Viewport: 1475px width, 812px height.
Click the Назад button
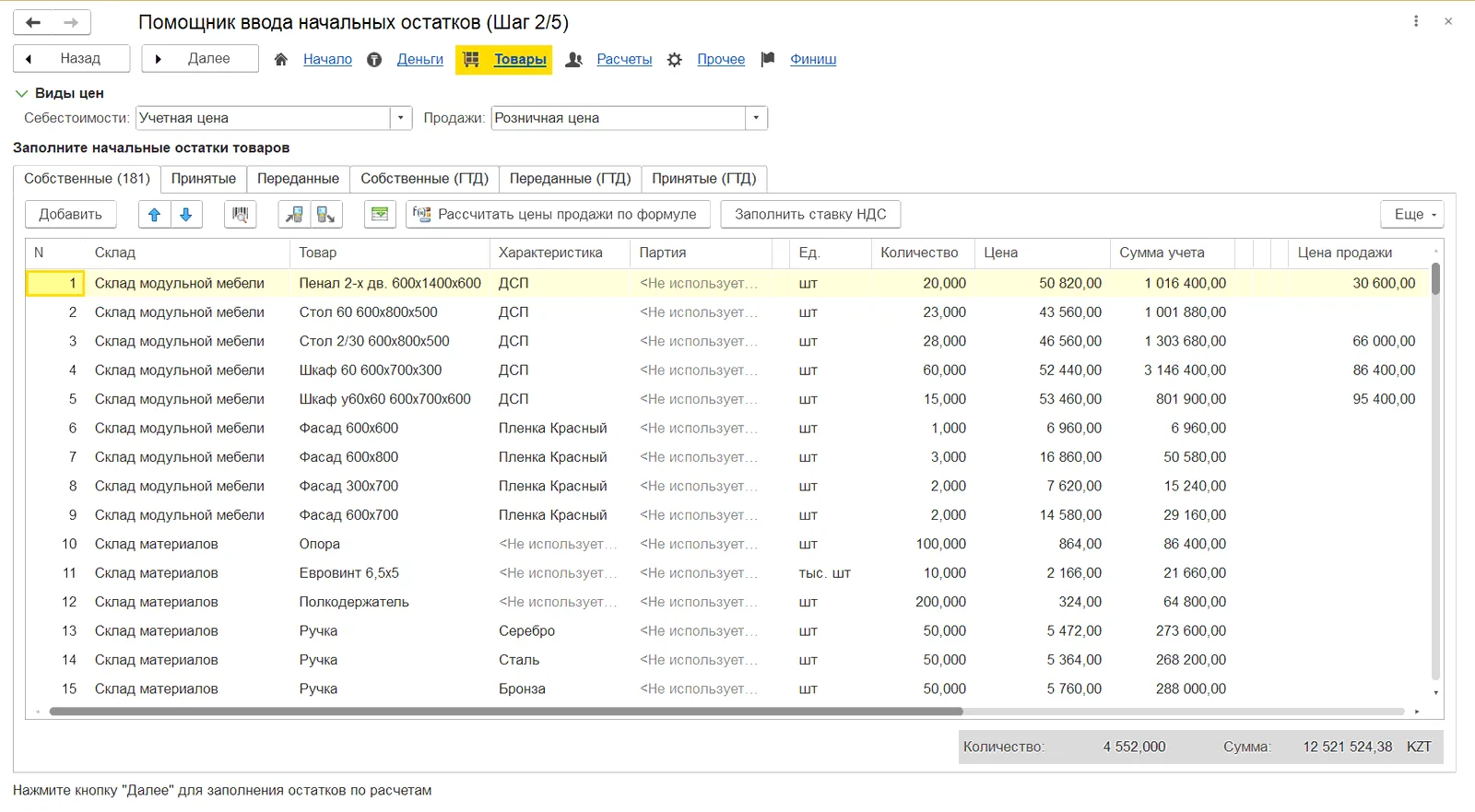pos(71,59)
